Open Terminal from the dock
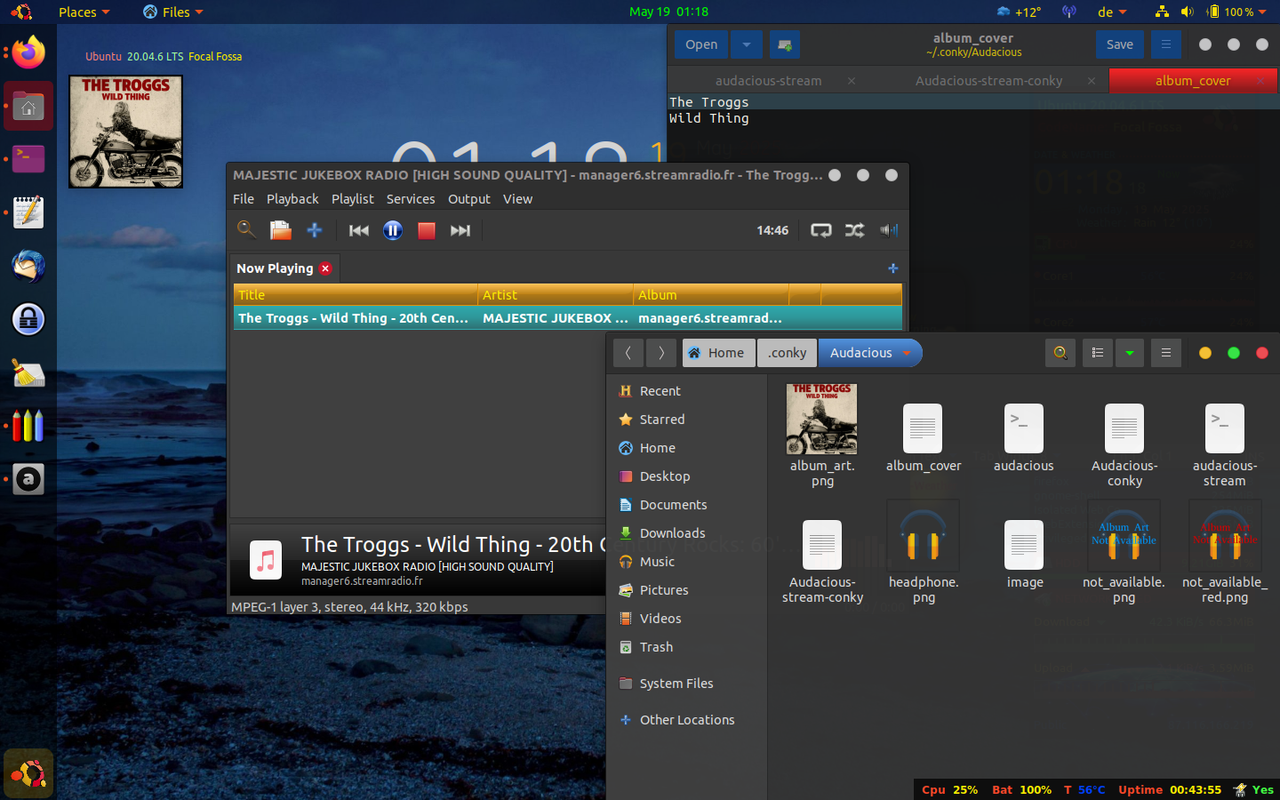The height and width of the screenshot is (800, 1280). (x=28, y=158)
